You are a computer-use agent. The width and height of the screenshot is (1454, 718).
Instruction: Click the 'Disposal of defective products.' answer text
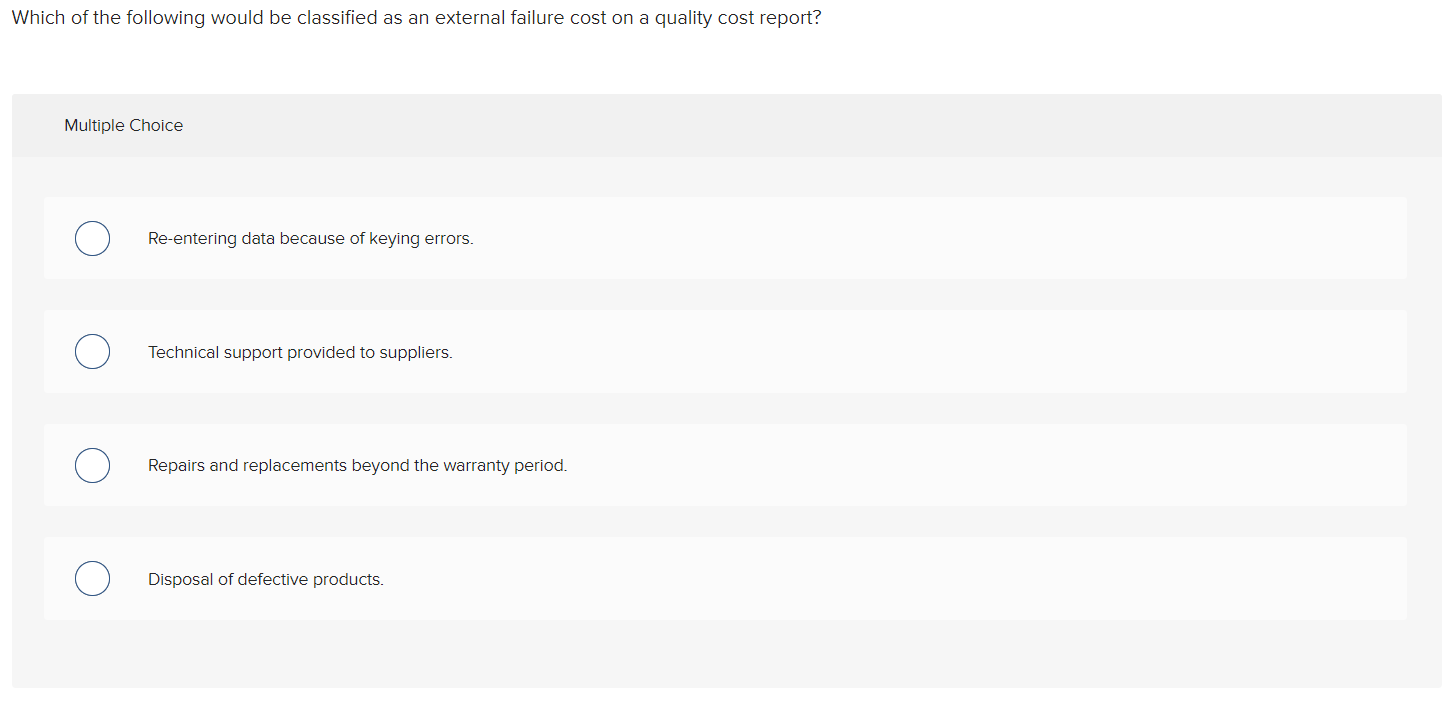pyautogui.click(x=266, y=580)
